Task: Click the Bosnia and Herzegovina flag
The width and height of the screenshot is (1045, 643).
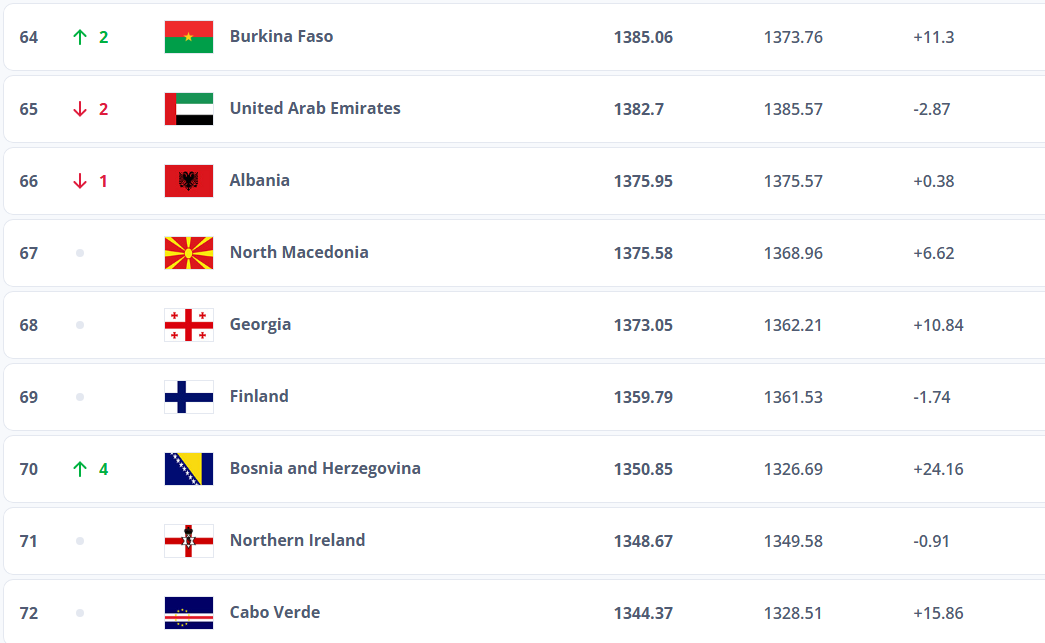Action: tap(189, 469)
